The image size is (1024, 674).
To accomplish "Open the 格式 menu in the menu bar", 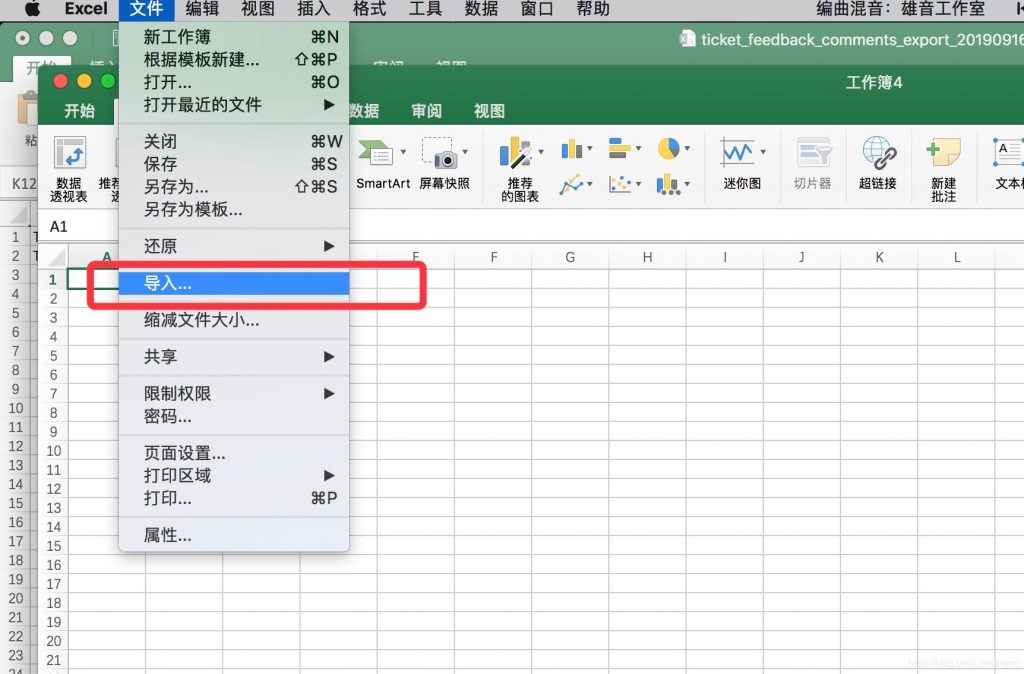I will coord(370,8).
